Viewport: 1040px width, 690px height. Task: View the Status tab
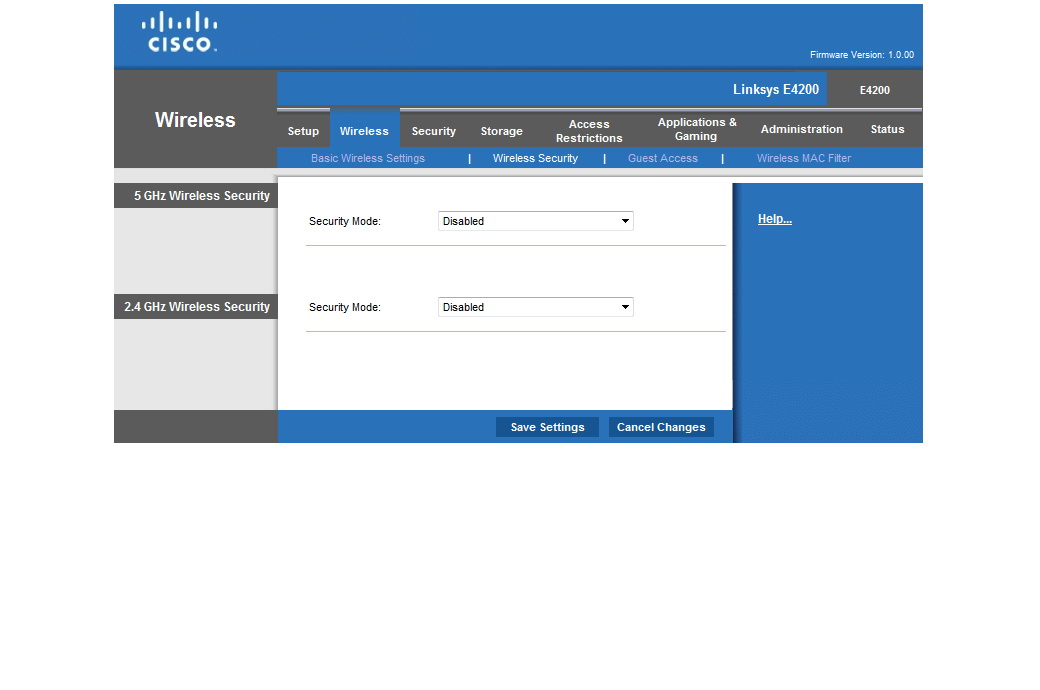coord(887,129)
